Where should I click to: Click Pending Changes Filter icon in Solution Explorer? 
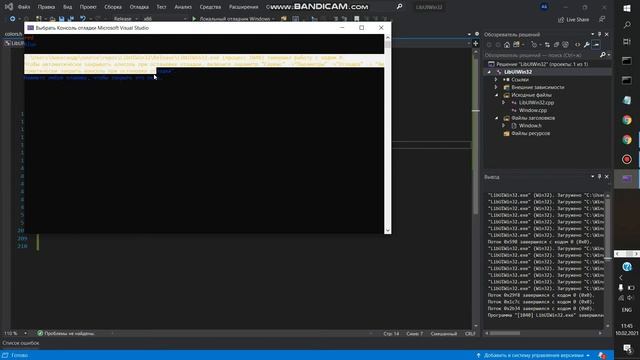click(x=534, y=44)
